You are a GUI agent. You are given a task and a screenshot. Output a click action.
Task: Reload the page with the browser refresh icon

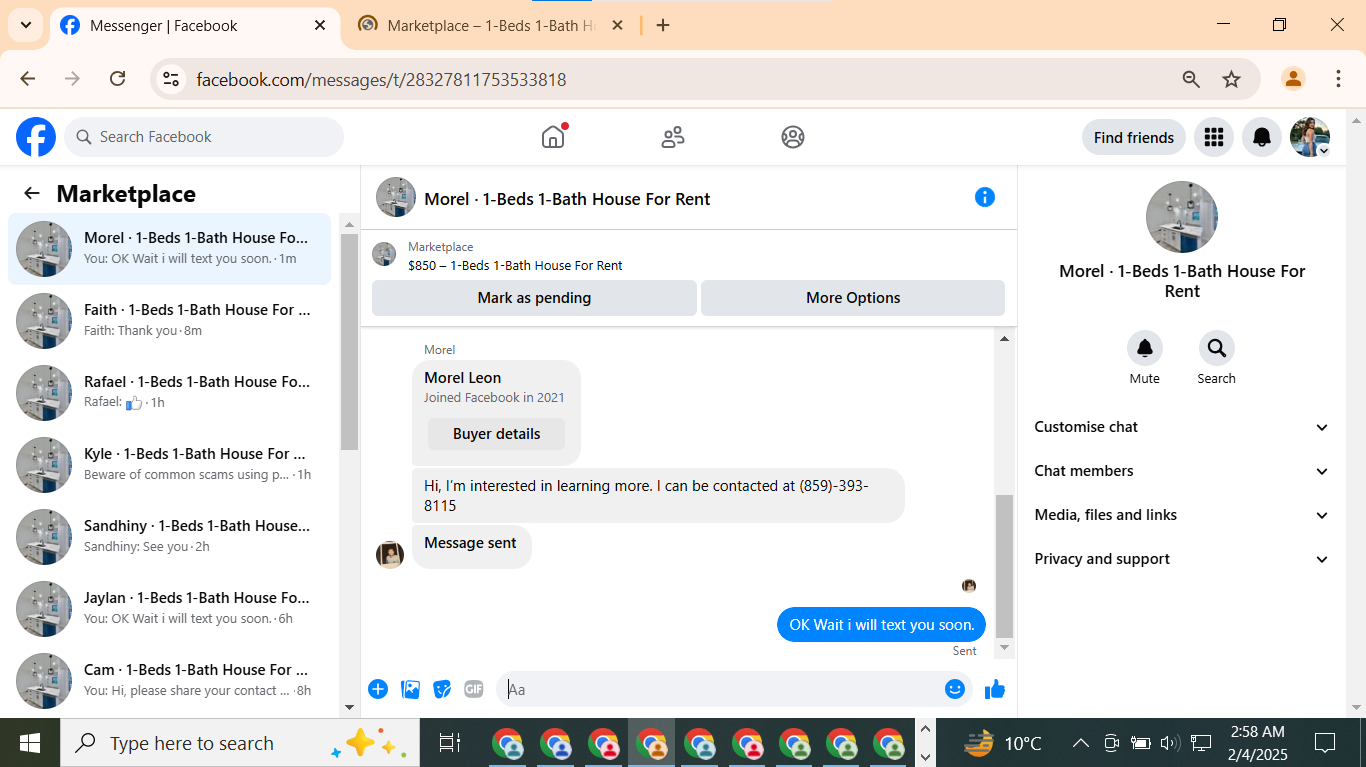[x=117, y=79]
